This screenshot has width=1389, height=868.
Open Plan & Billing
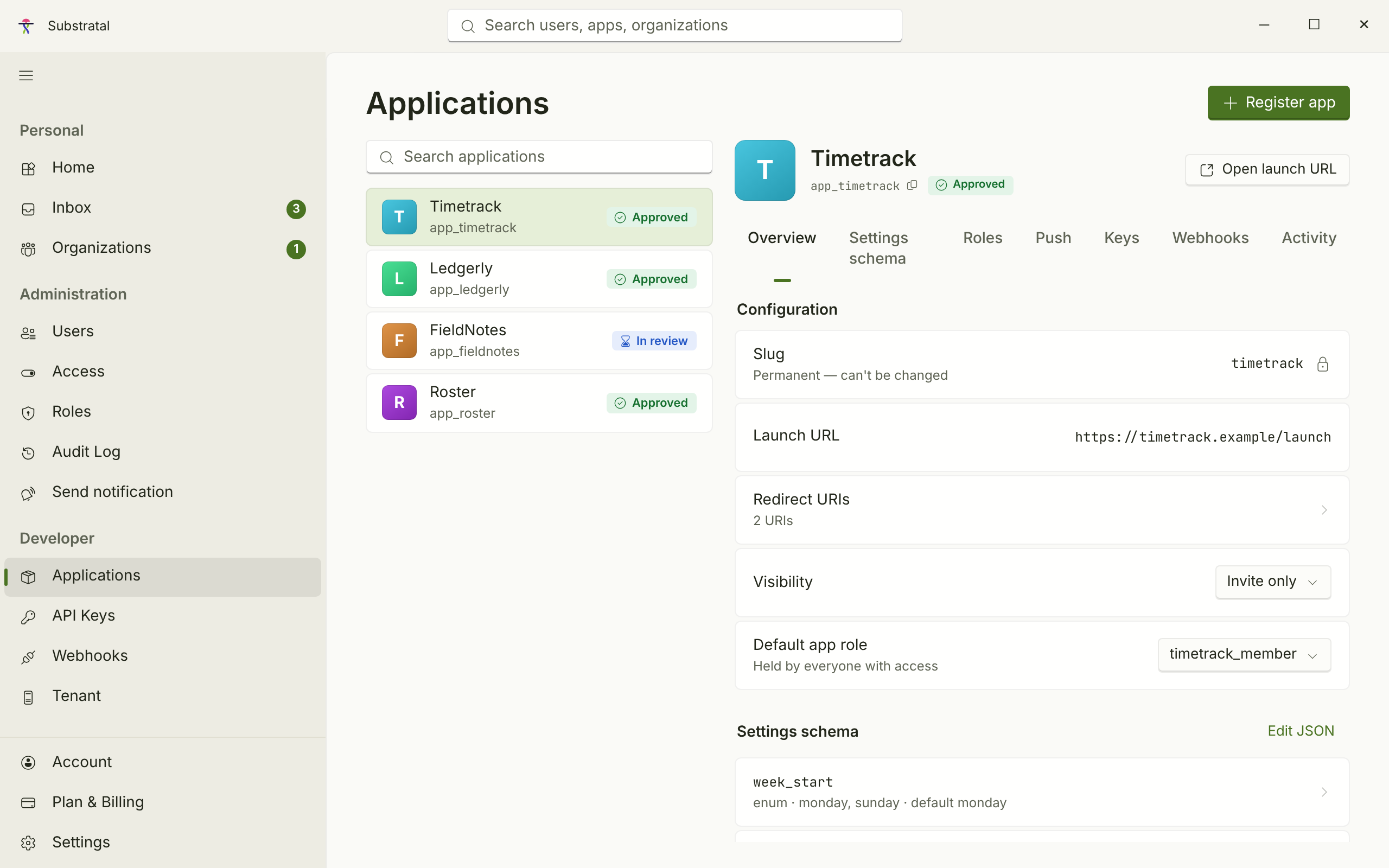(x=162, y=802)
